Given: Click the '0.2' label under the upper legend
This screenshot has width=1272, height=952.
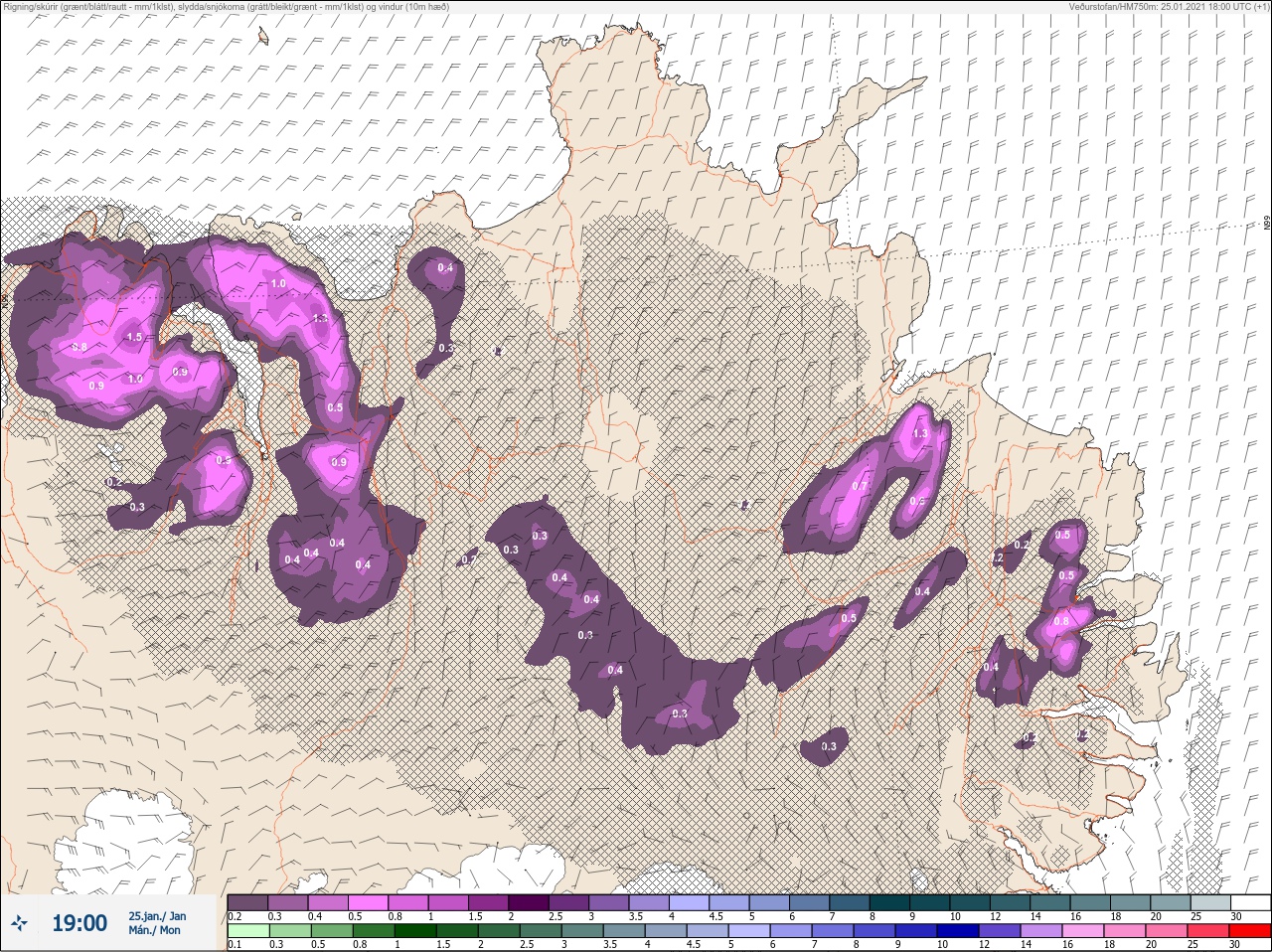Looking at the screenshot, I should tap(235, 916).
